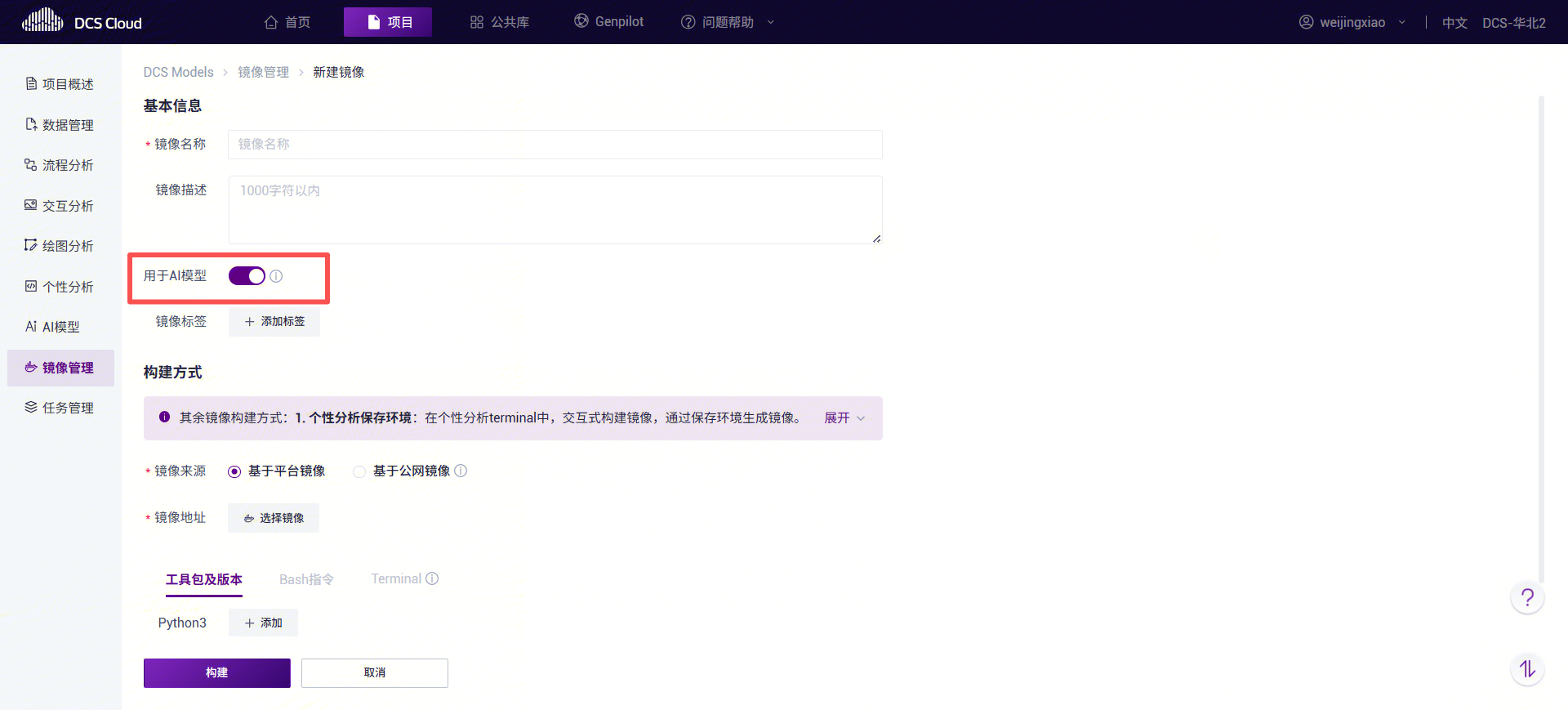This screenshot has height=710, width=1568.
Task: Click the purple 构建 button
Action: click(x=216, y=672)
